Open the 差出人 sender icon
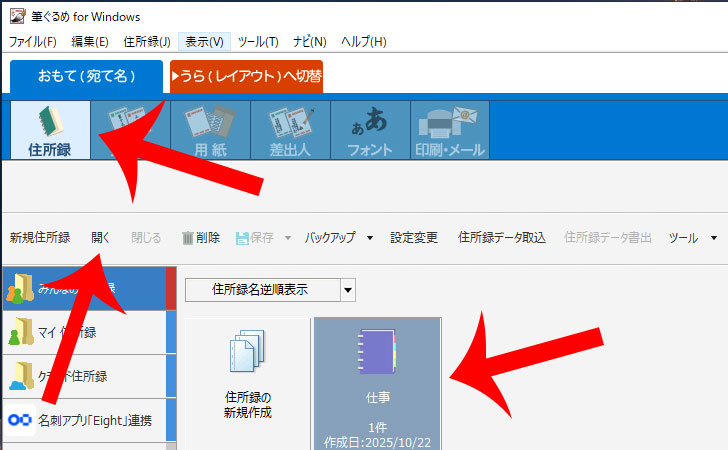Image resolution: width=728 pixels, height=450 pixels. coord(289,130)
